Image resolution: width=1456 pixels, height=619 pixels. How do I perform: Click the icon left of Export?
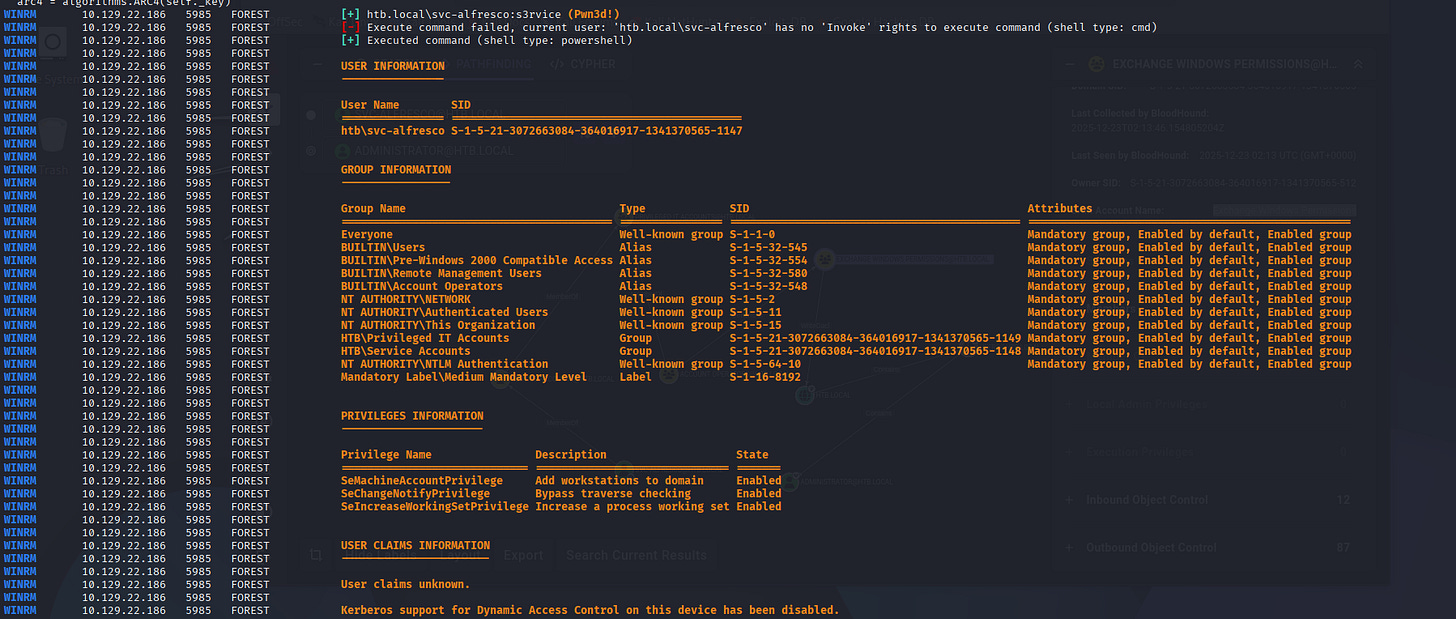pos(316,555)
